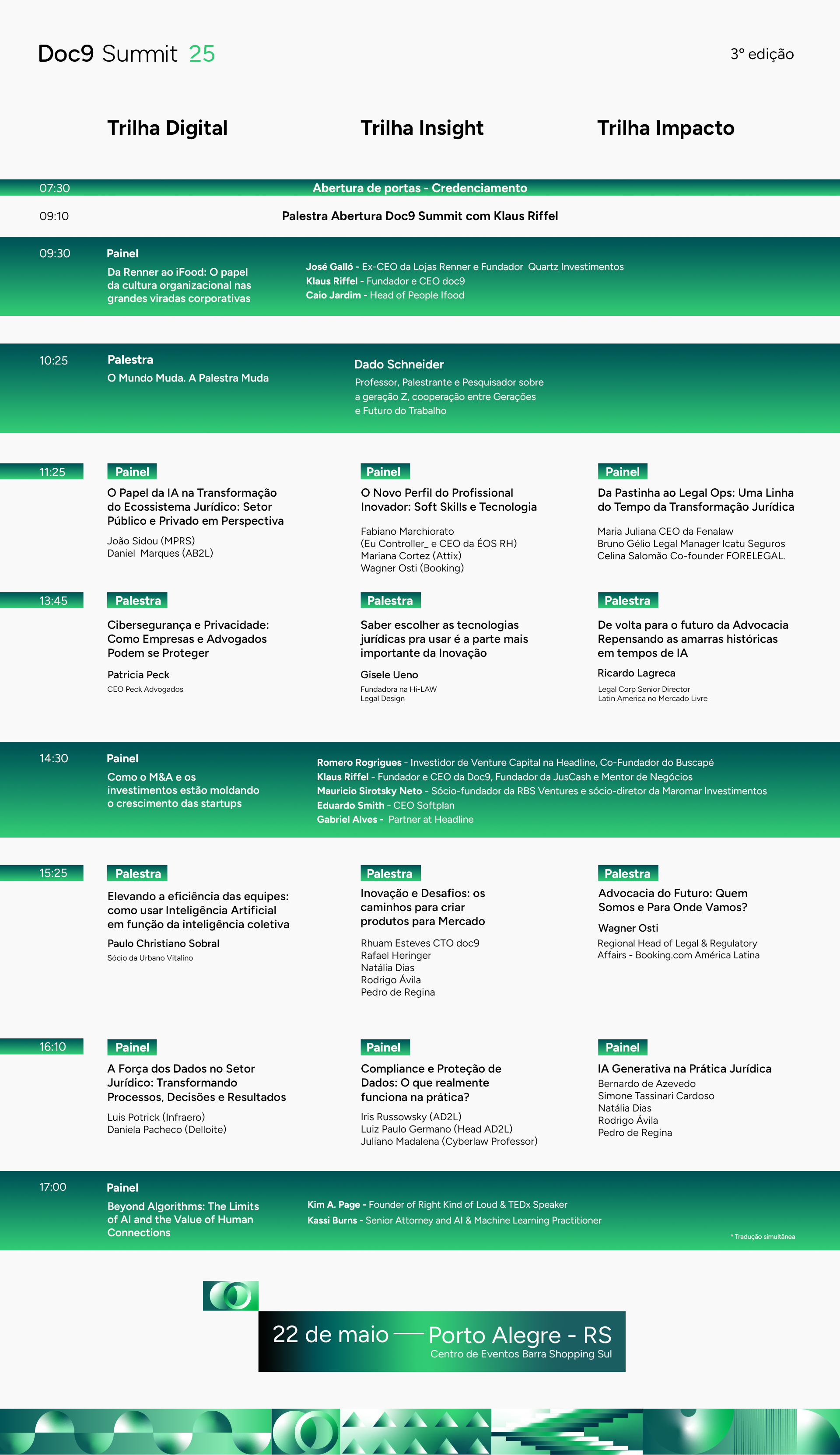Click the 'Palestra' tag in Trilha Impacto at 15:25
Image resolution: width=840 pixels, height=1455 pixels.
(628, 873)
